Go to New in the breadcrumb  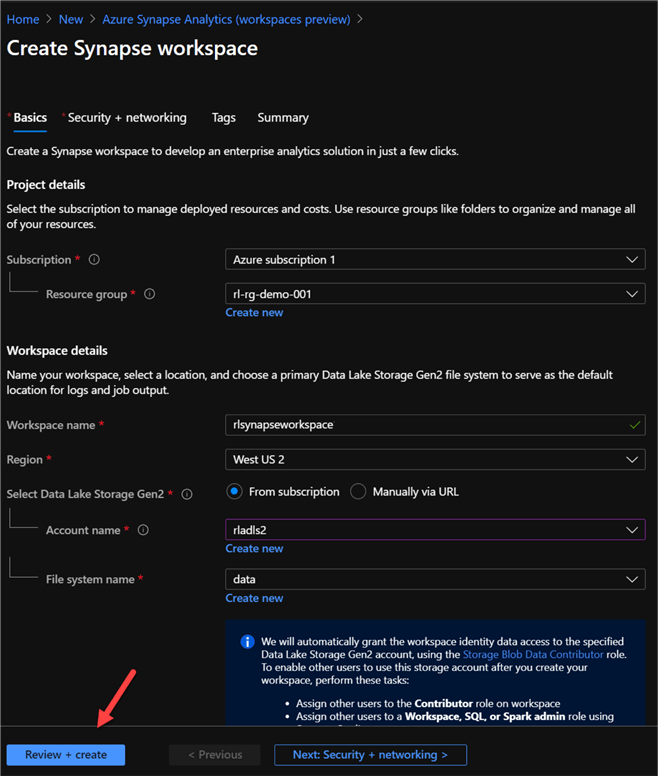[x=71, y=19]
